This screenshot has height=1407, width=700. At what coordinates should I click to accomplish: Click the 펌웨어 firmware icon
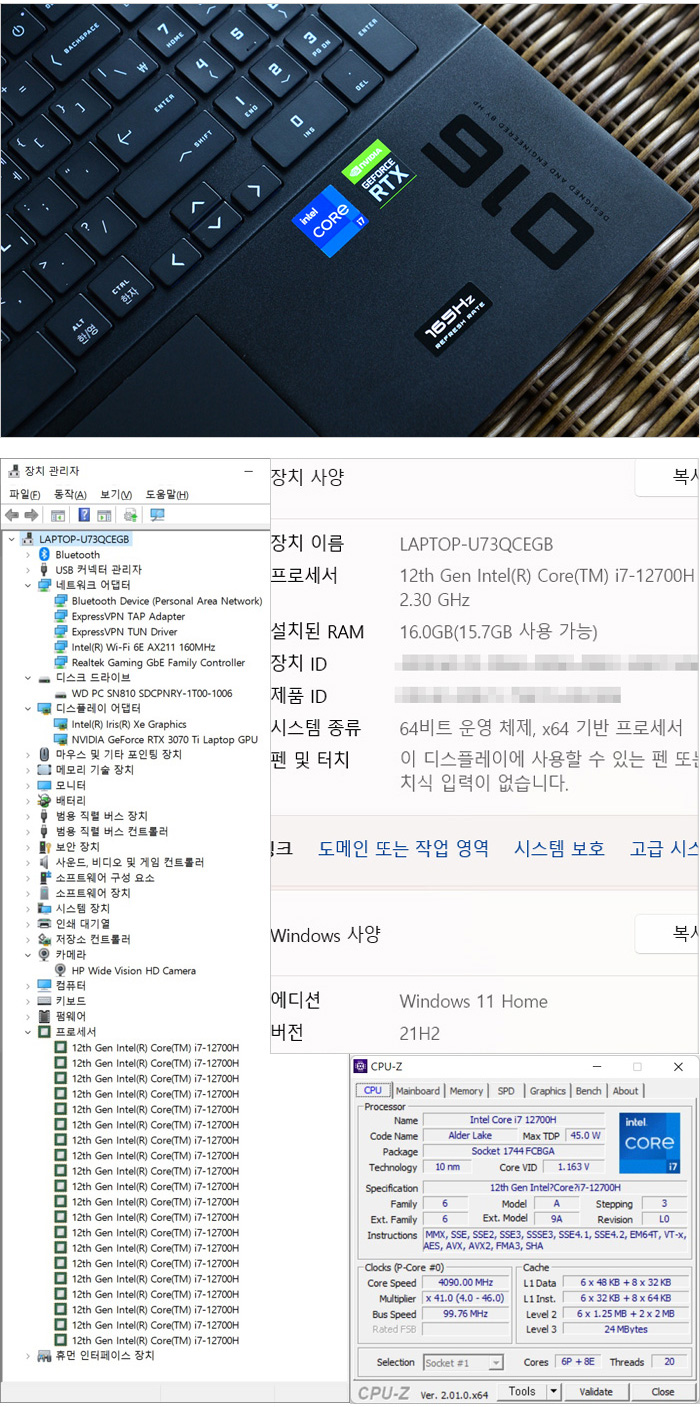[x=44, y=1016]
